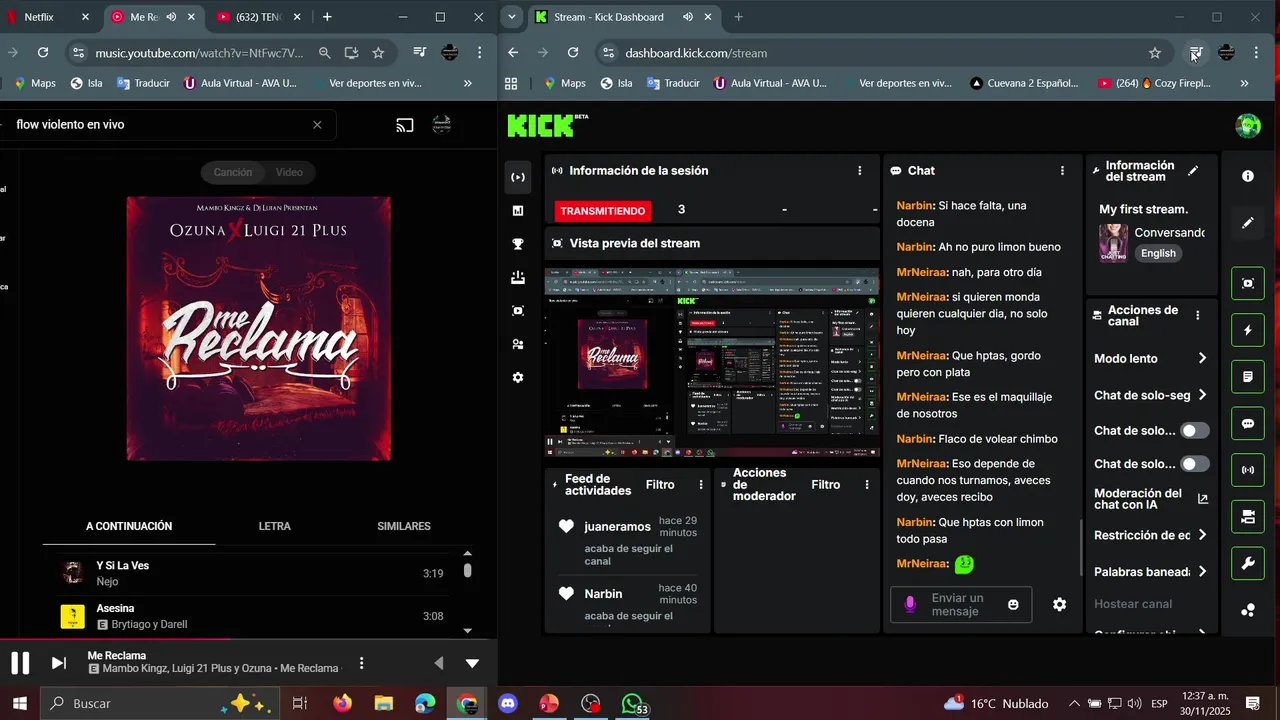The height and width of the screenshot is (720, 1280).
Task: Open the green camera stream panel icon
Action: [x=1248, y=517]
